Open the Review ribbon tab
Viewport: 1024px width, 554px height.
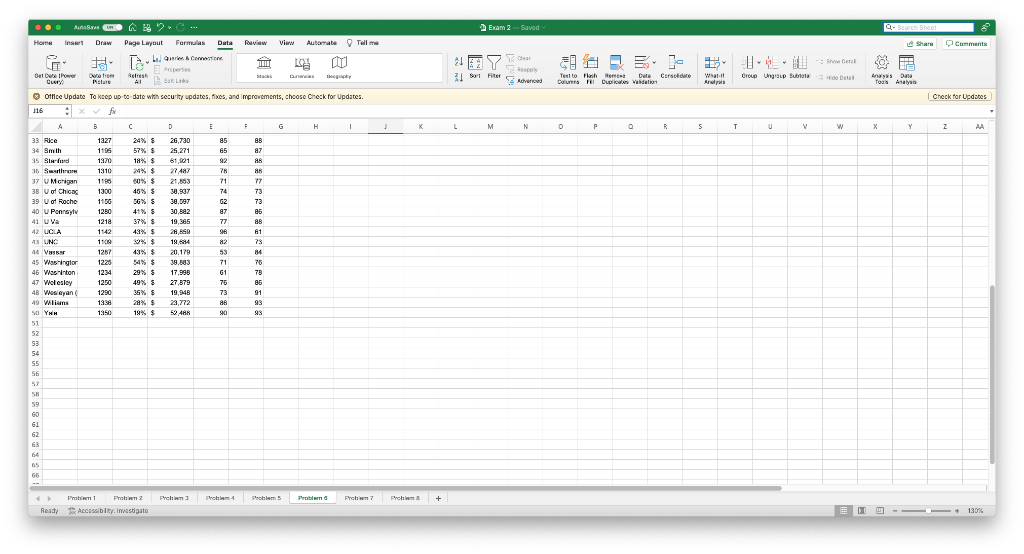[x=255, y=43]
